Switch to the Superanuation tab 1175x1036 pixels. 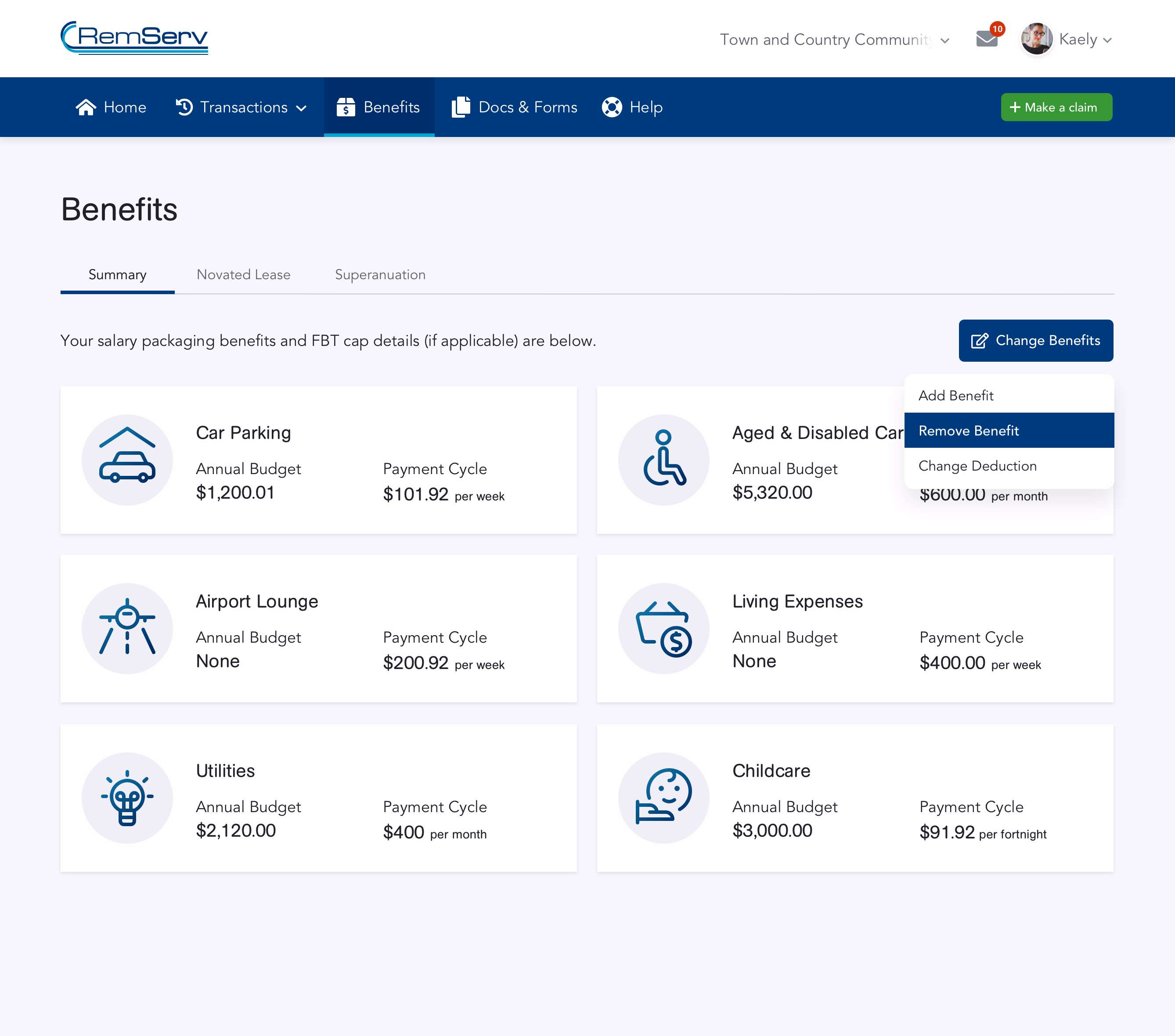point(380,275)
